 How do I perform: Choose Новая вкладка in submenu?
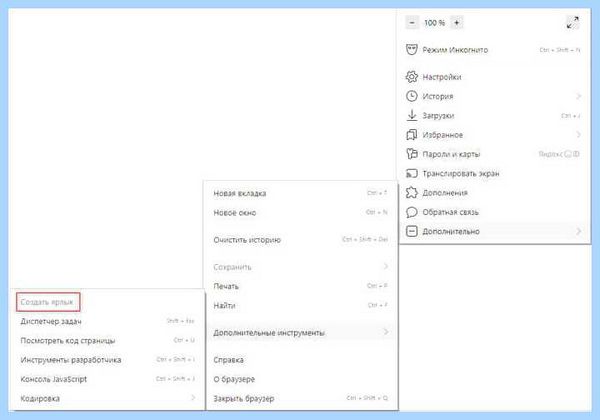pos(301,193)
